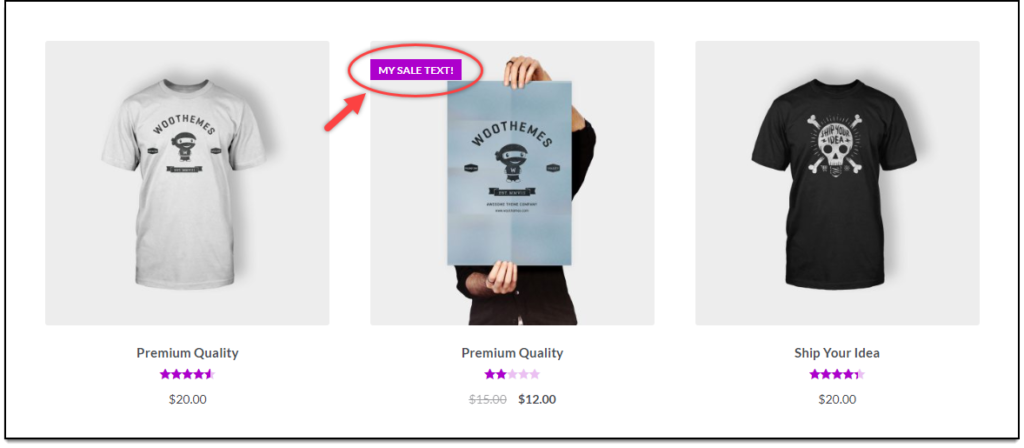Open the Ship Your Idea product title
Image resolution: width=1024 pixels, height=448 pixels.
(837, 353)
